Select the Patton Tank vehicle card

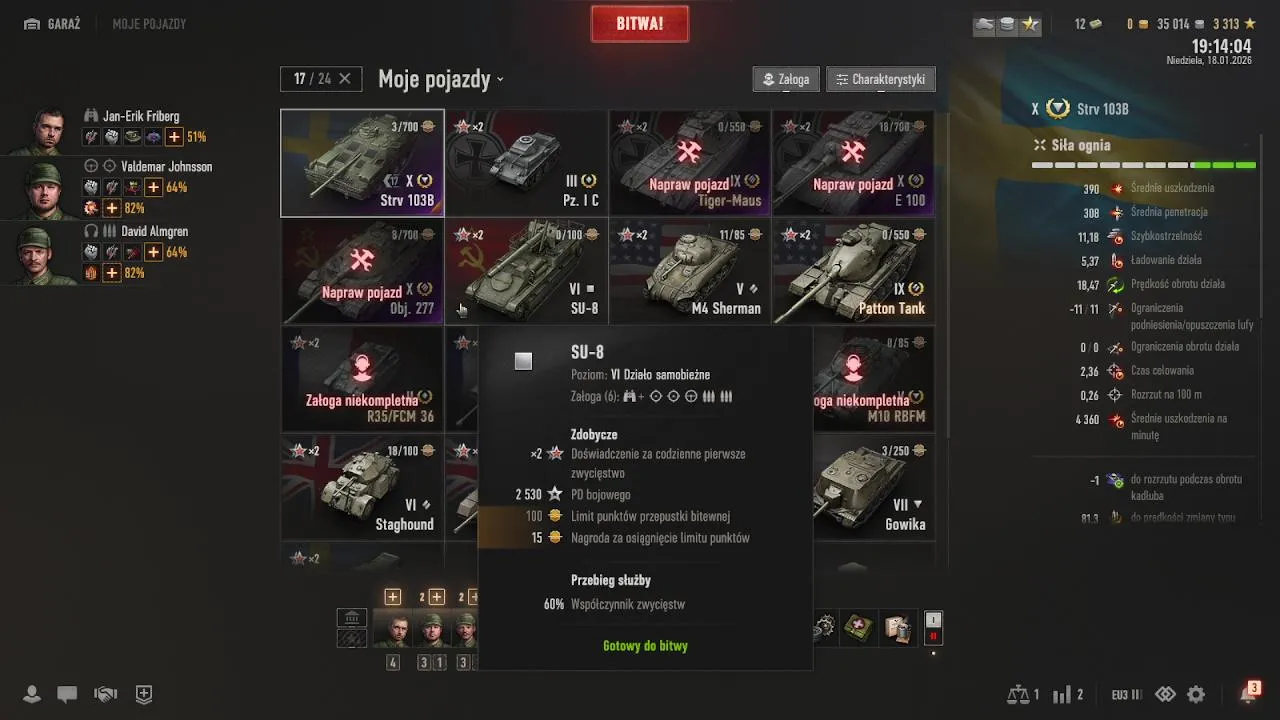click(853, 271)
